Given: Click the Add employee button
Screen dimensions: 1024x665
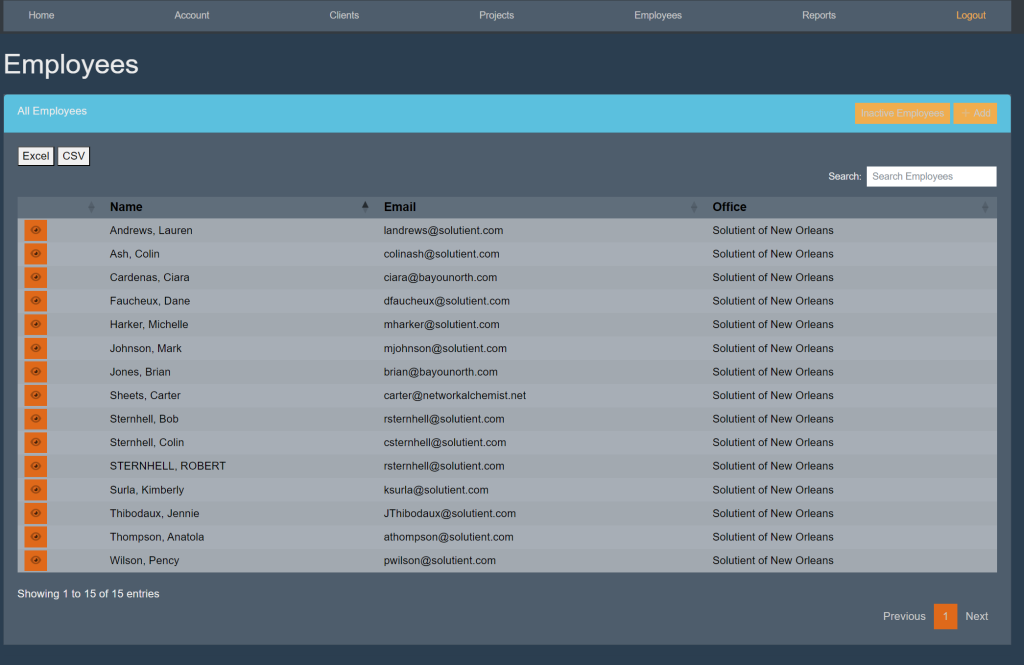Looking at the screenshot, I should [975, 113].
